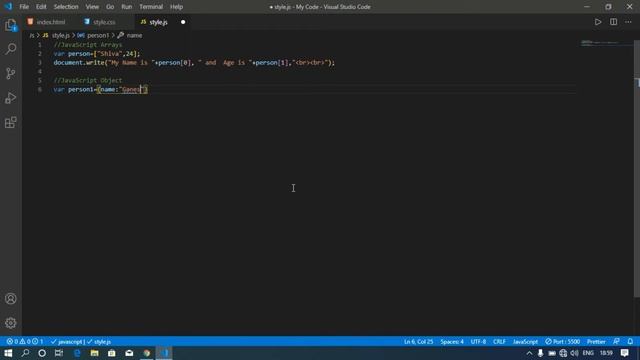This screenshot has width=640, height=360.
Task: Open Microsoft Store from taskbar
Action: (112, 353)
